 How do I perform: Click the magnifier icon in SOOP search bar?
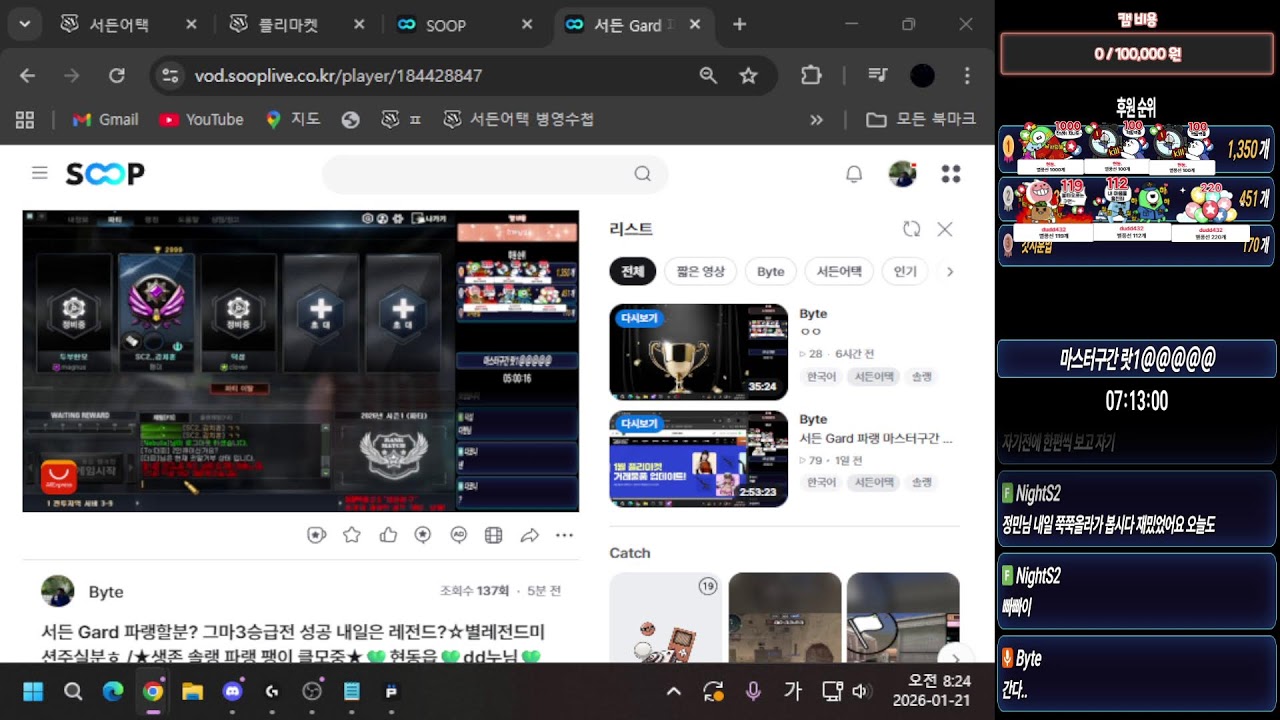pyautogui.click(x=642, y=174)
